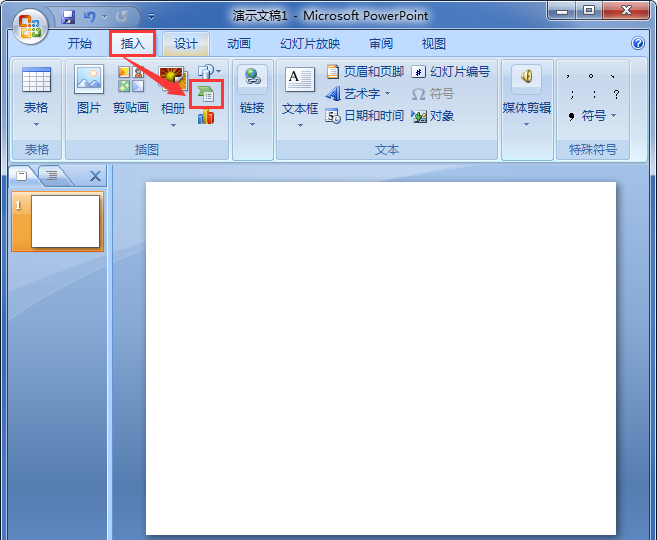
Task: Go to the 动画 tab
Action: tap(239, 44)
